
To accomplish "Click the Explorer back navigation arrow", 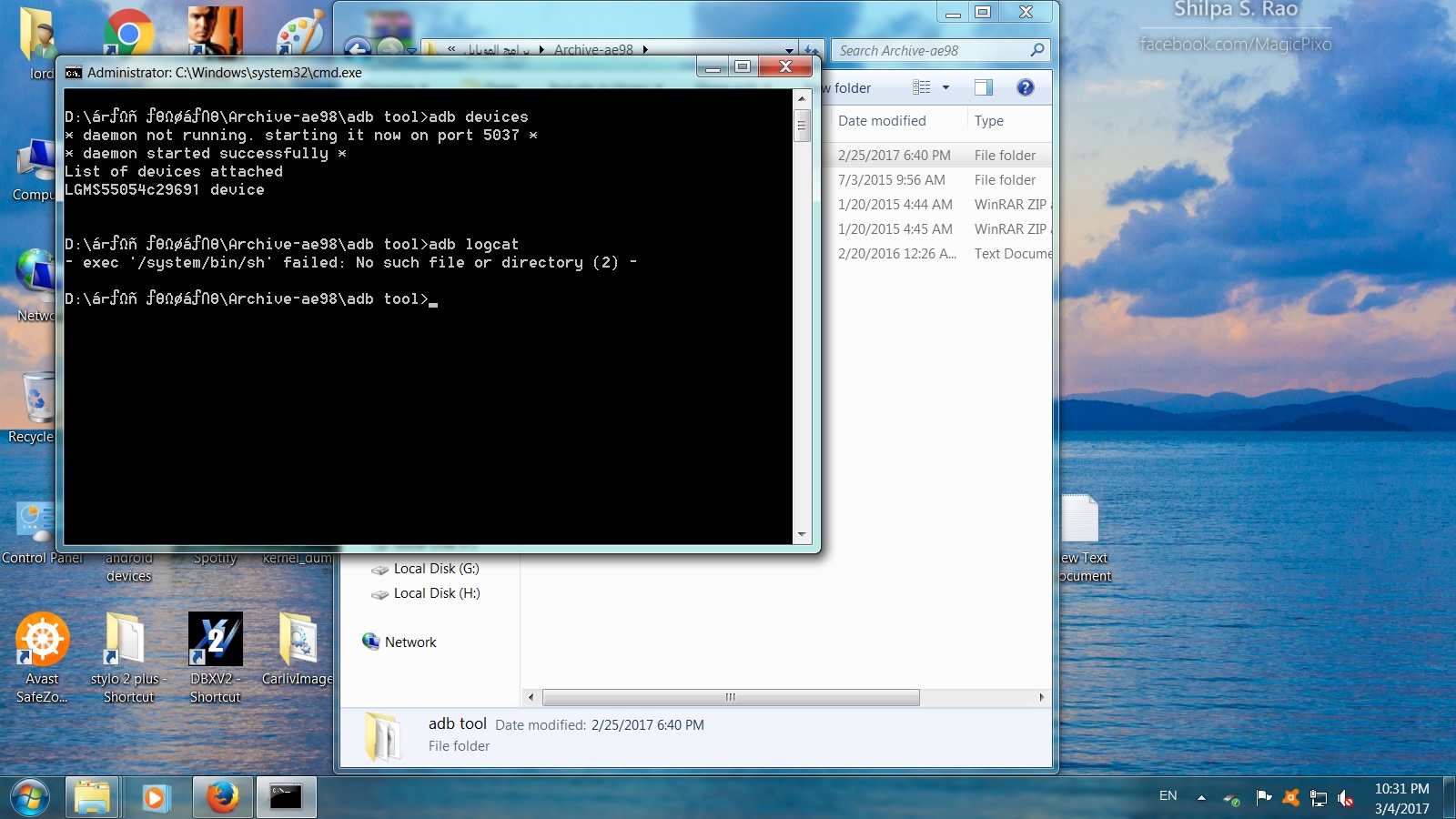I will click(358, 49).
